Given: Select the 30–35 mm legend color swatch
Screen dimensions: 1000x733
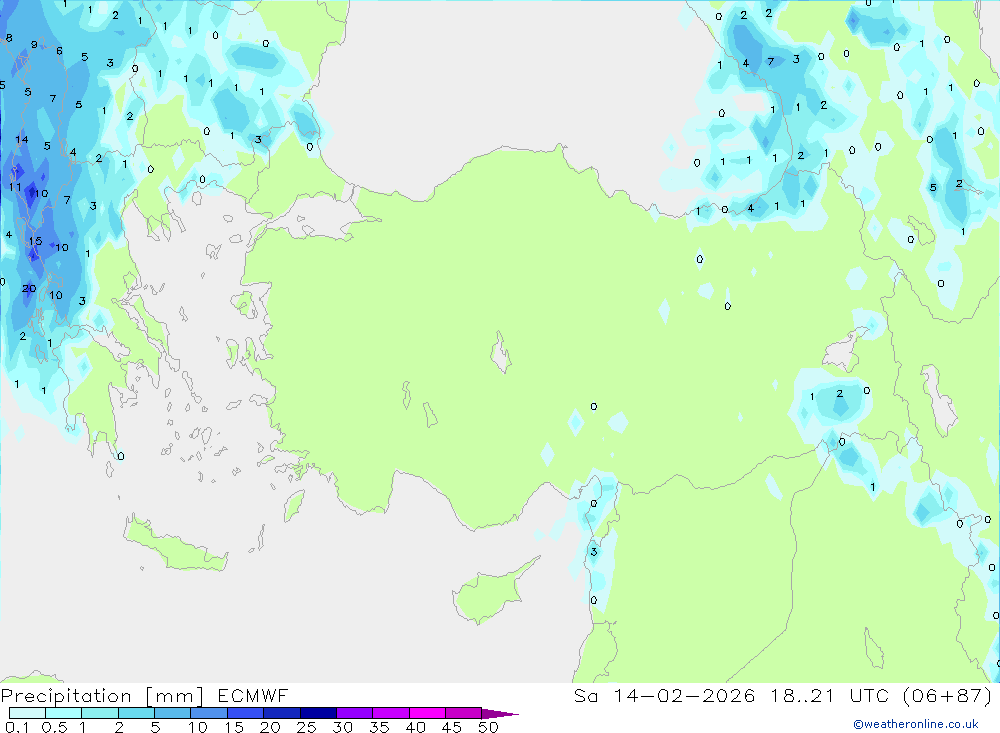Looking at the screenshot, I should point(355,713).
